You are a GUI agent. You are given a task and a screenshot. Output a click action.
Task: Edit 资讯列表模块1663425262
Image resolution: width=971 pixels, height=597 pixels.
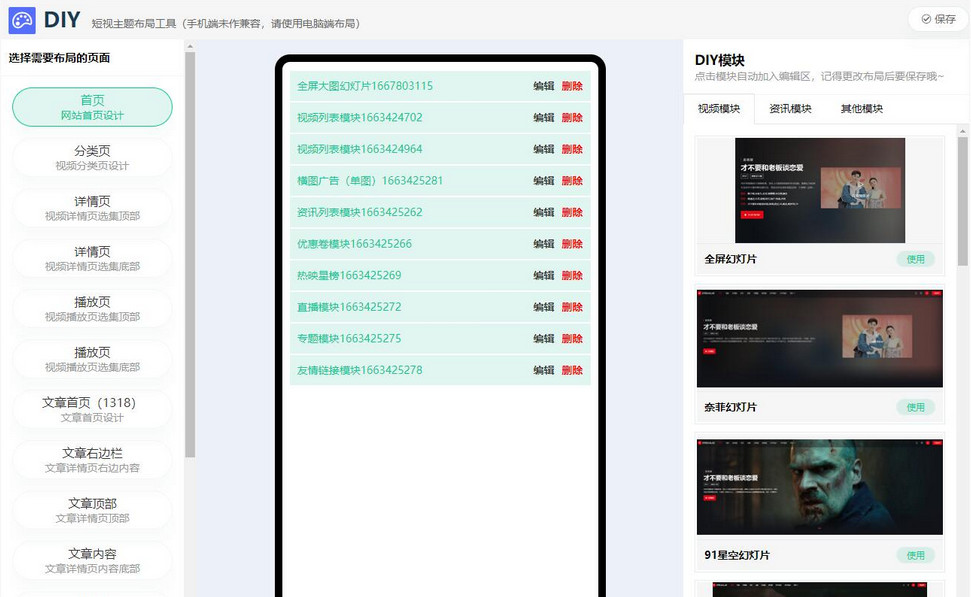pyautogui.click(x=544, y=212)
